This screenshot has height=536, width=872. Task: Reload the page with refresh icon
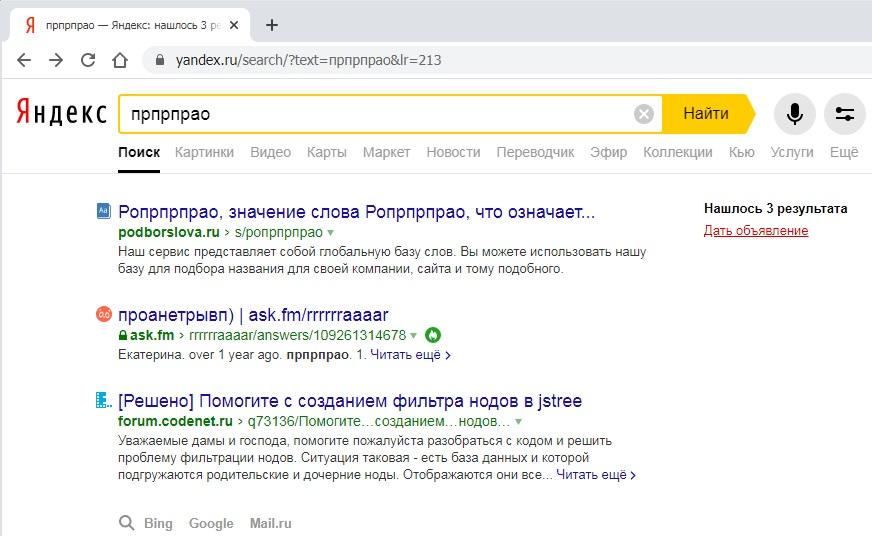(x=88, y=60)
